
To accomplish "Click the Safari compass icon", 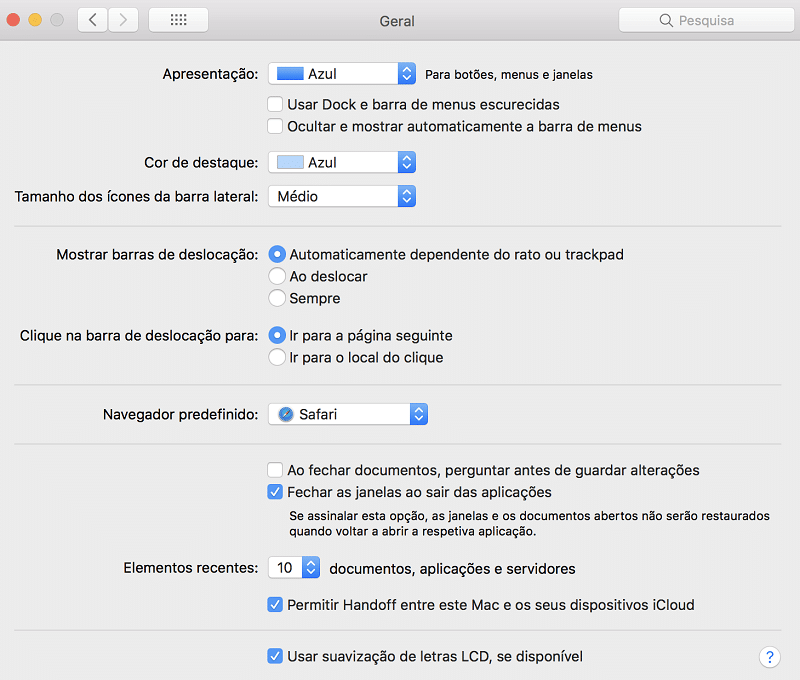I will pyautogui.click(x=286, y=414).
